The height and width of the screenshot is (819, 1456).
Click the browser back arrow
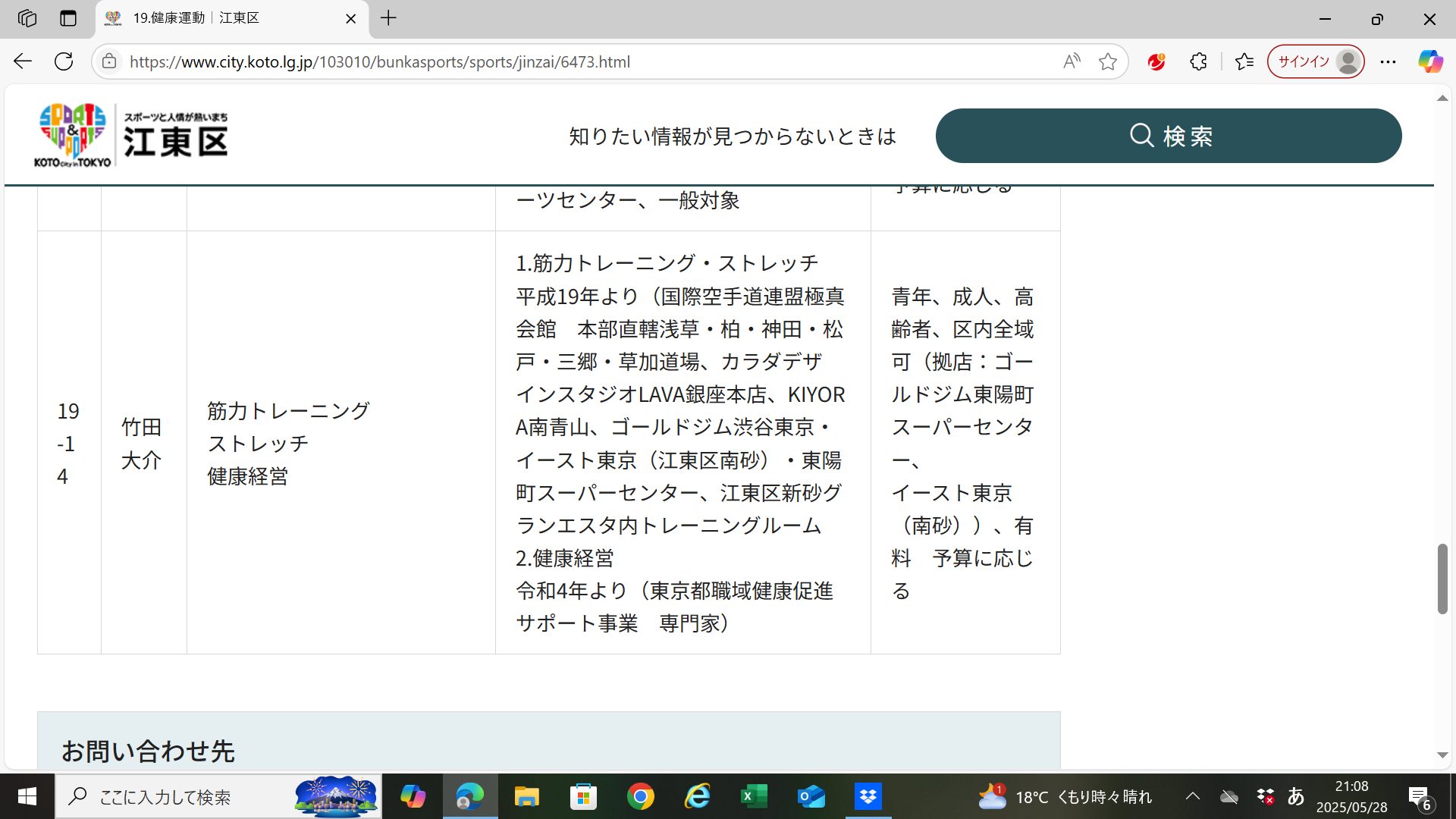(23, 61)
